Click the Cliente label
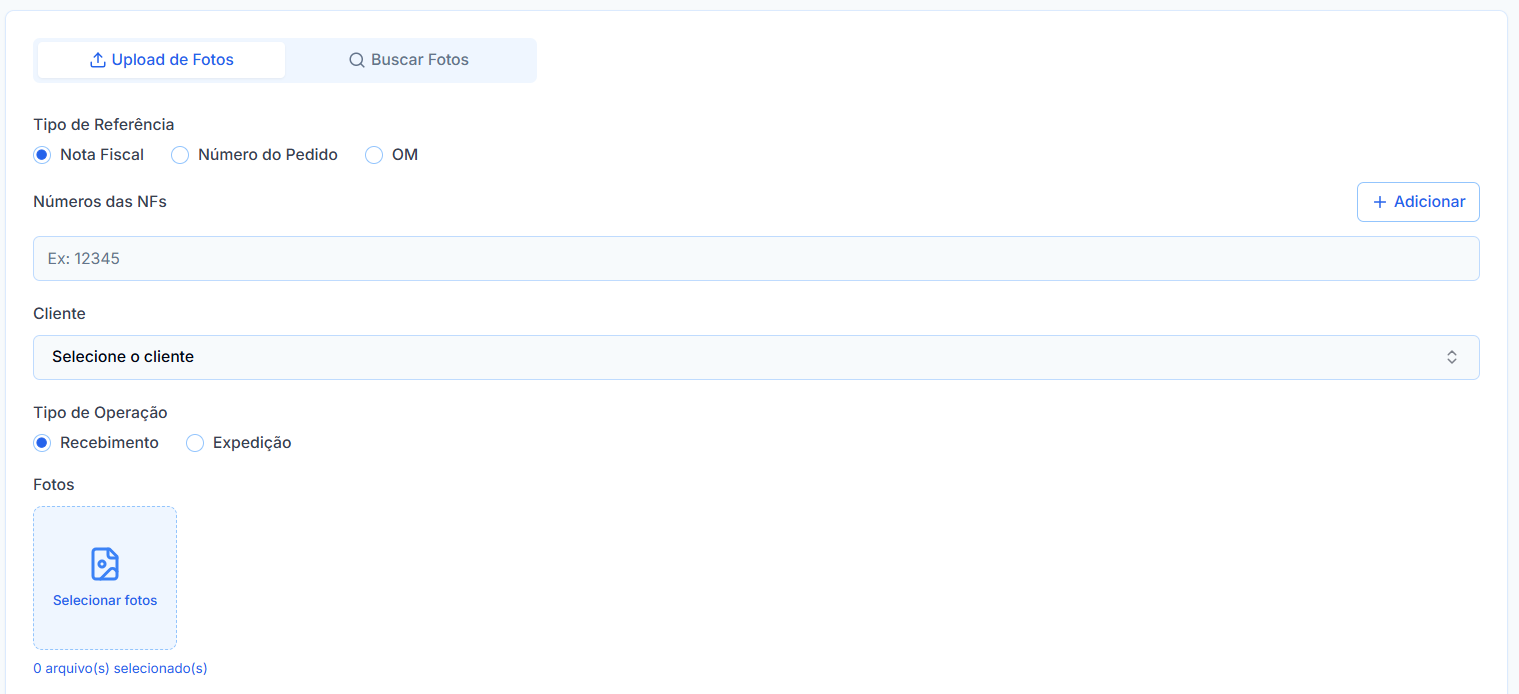The width and height of the screenshot is (1519, 694). click(59, 313)
